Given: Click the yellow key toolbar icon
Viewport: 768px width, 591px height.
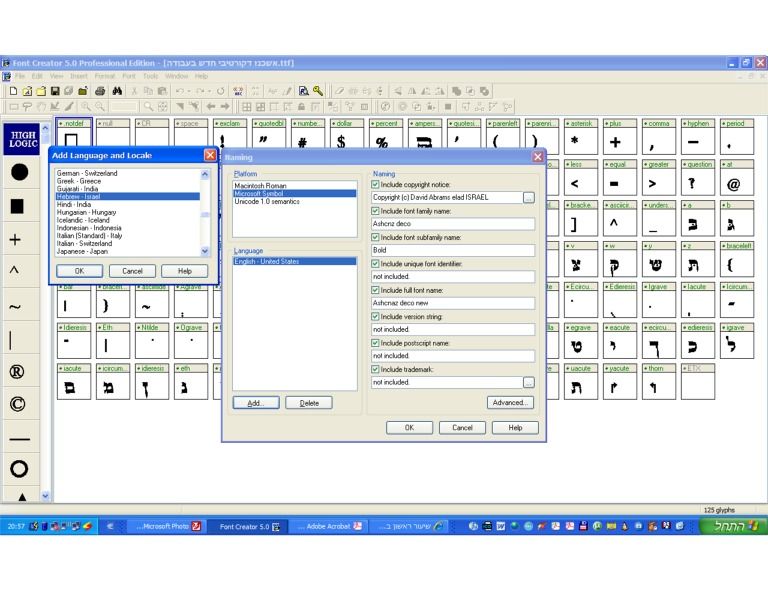Looking at the screenshot, I should (x=318, y=91).
